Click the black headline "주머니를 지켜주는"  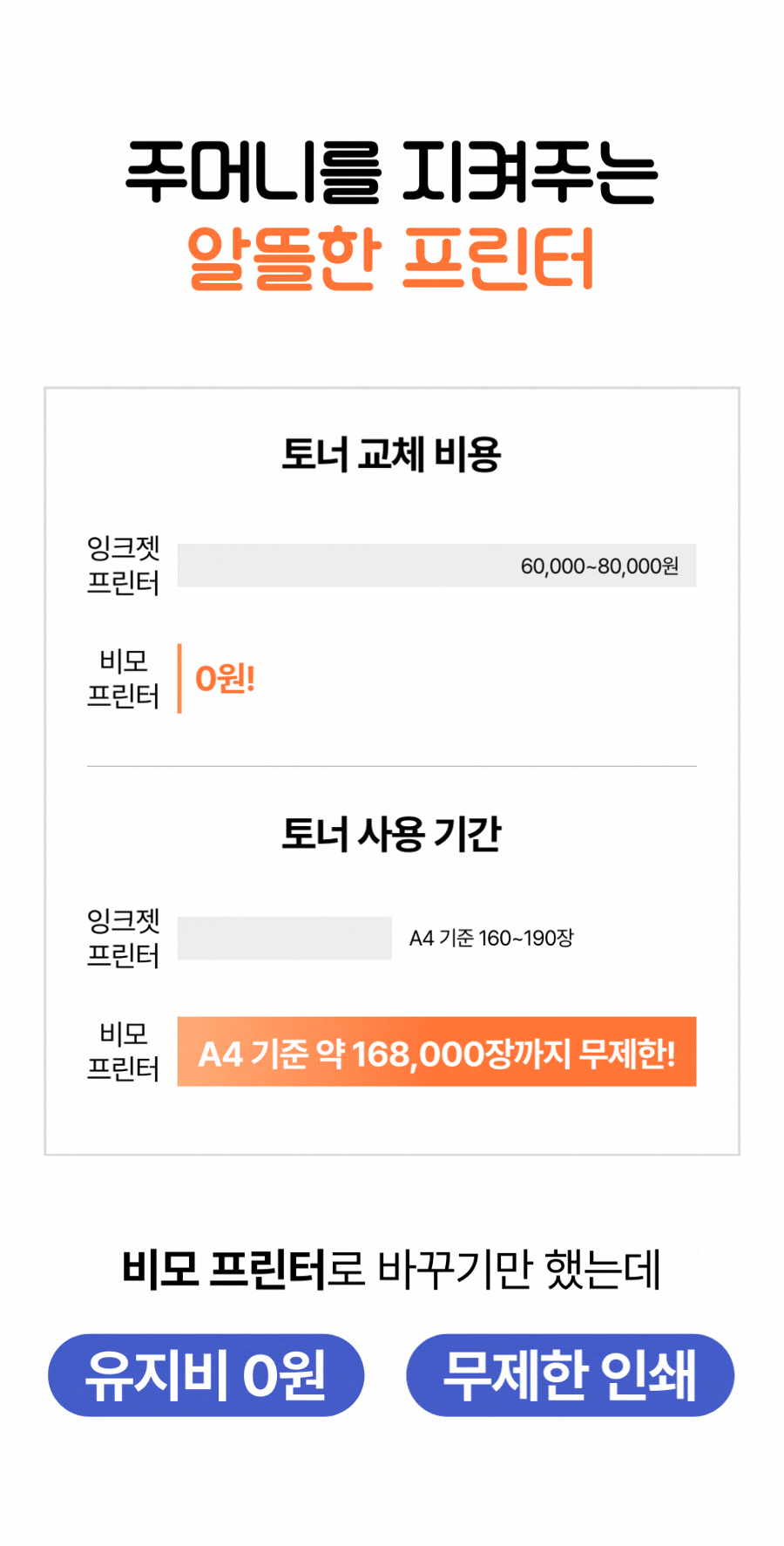(391, 173)
